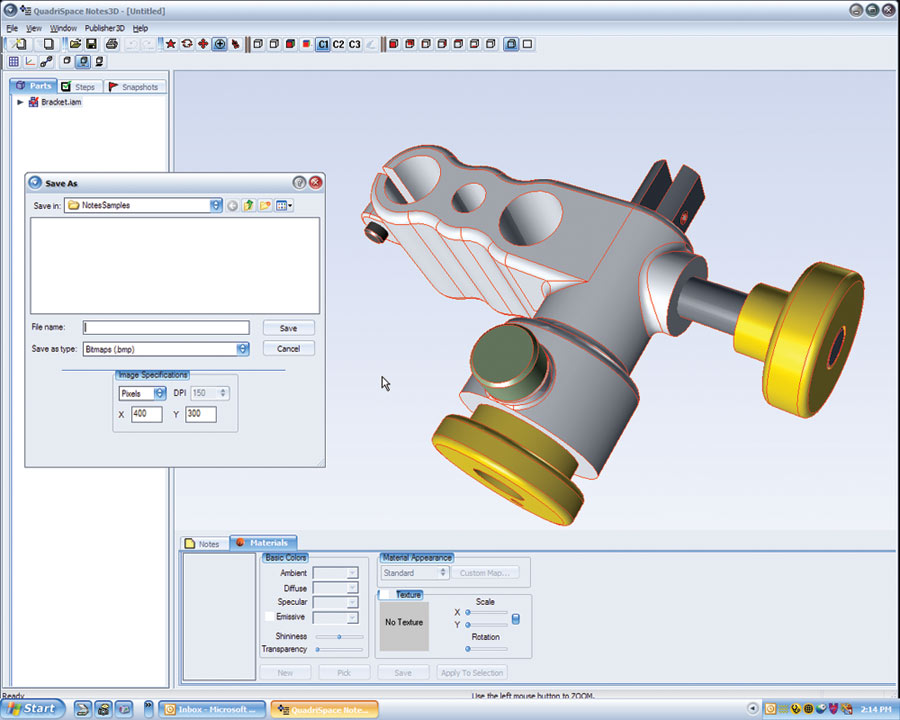
Task: Open the Save as type dropdown
Action: [x=243, y=349]
